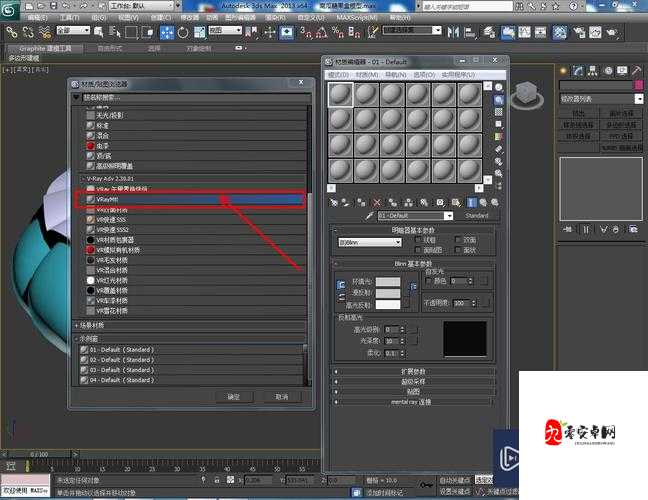This screenshot has width=648, height=500.
Task: Click the Mirror tool icon
Action: (453, 32)
